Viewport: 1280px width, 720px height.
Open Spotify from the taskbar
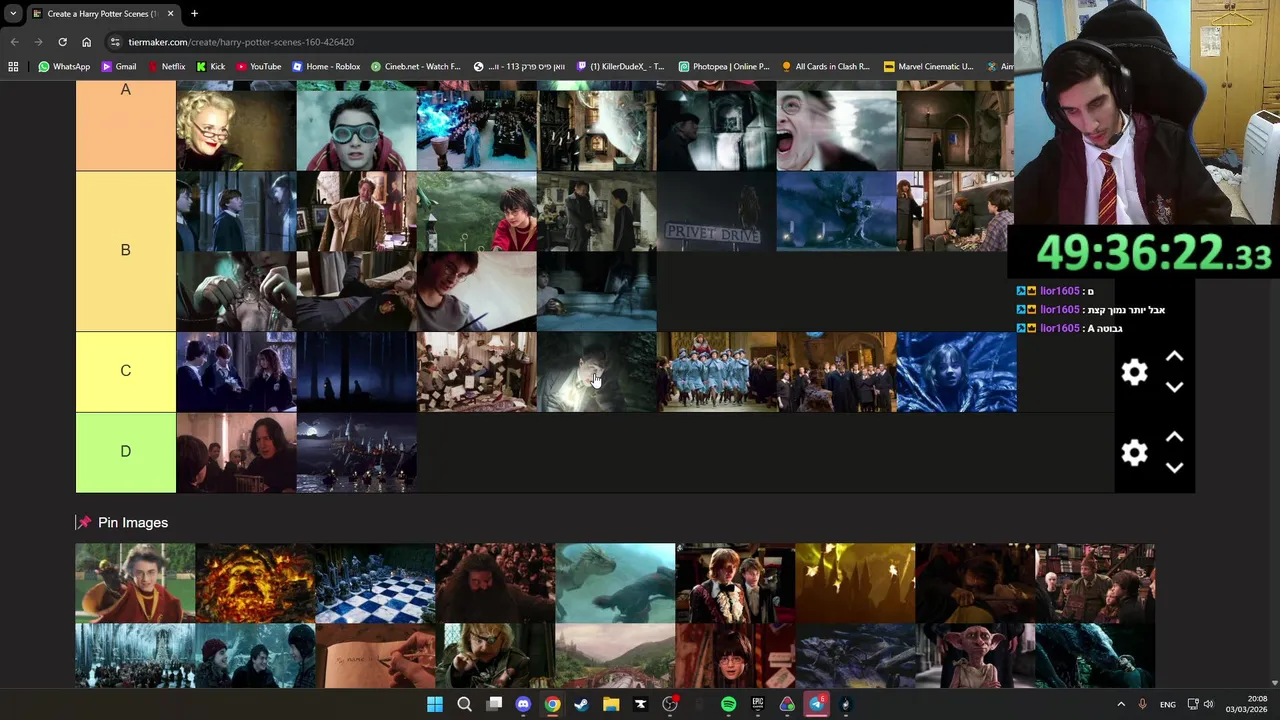[728, 704]
